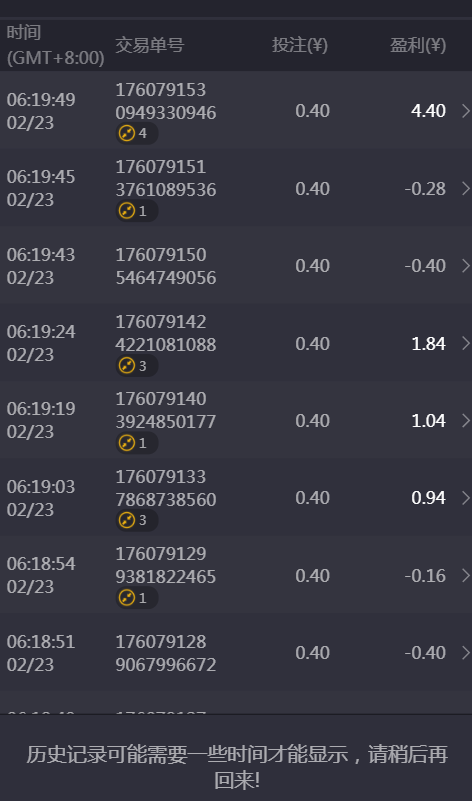The width and height of the screenshot is (472, 801).
Task: Open details arrow beside profit 0.94
Action: click(465, 498)
